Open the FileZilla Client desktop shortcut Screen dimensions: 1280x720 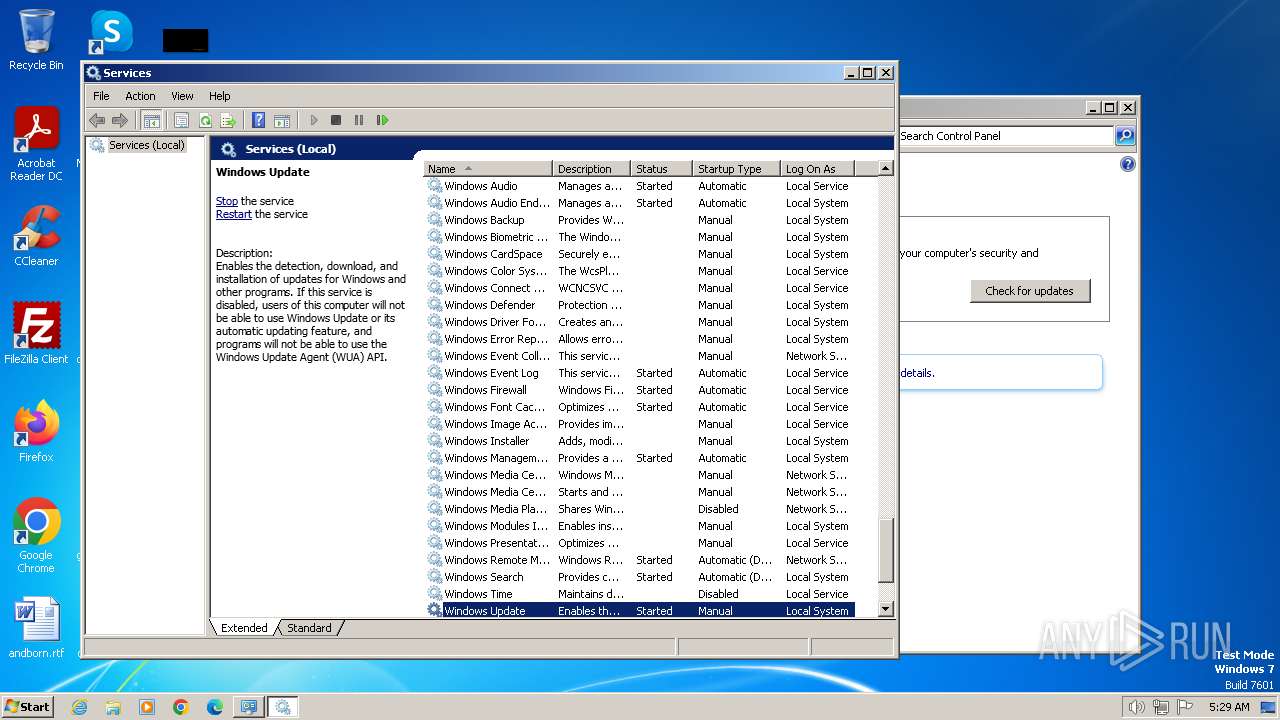point(36,333)
